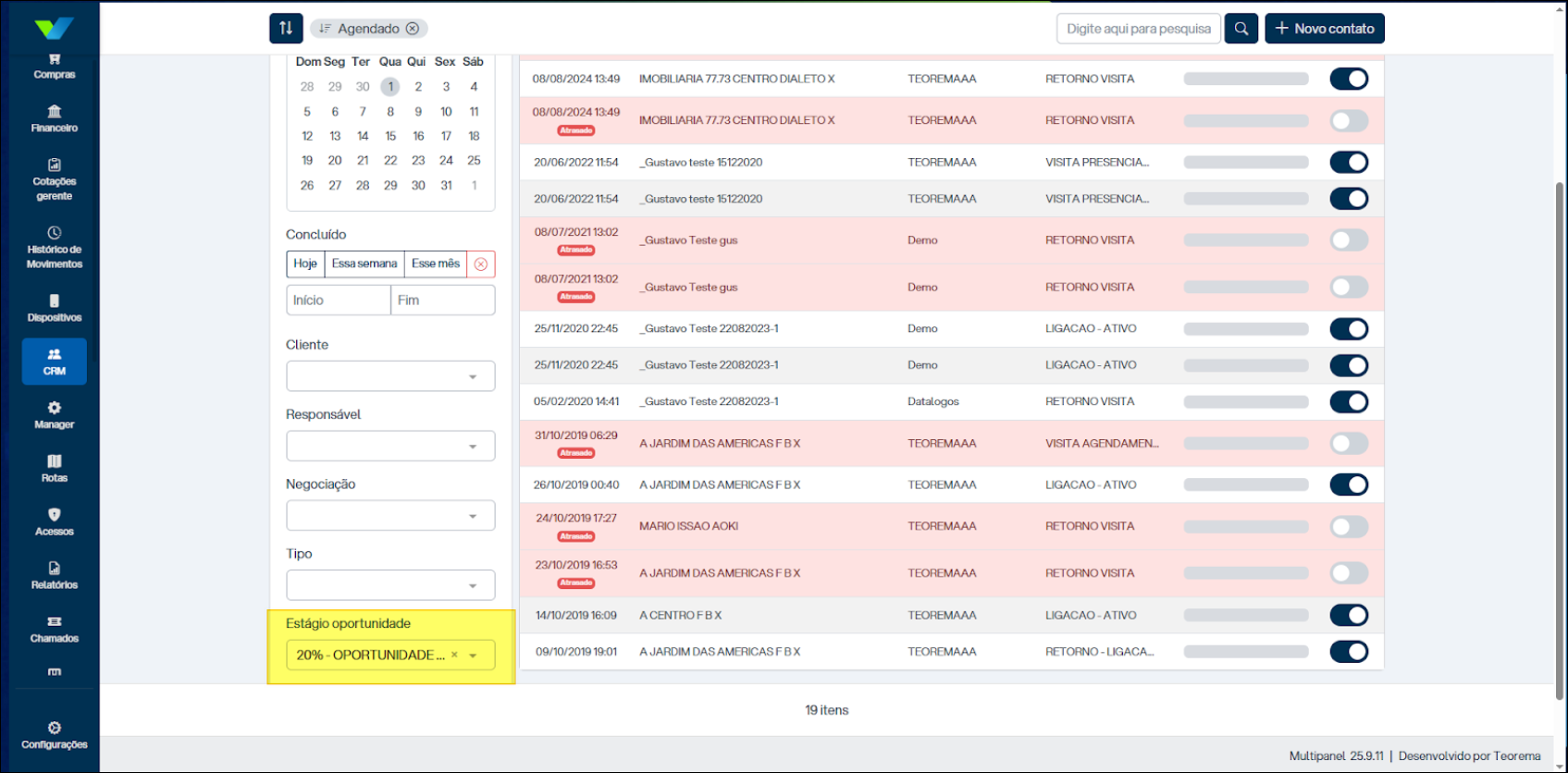Enable the MARIO ISSAO AOKI row switch
1568x773 pixels.
coord(1349,527)
